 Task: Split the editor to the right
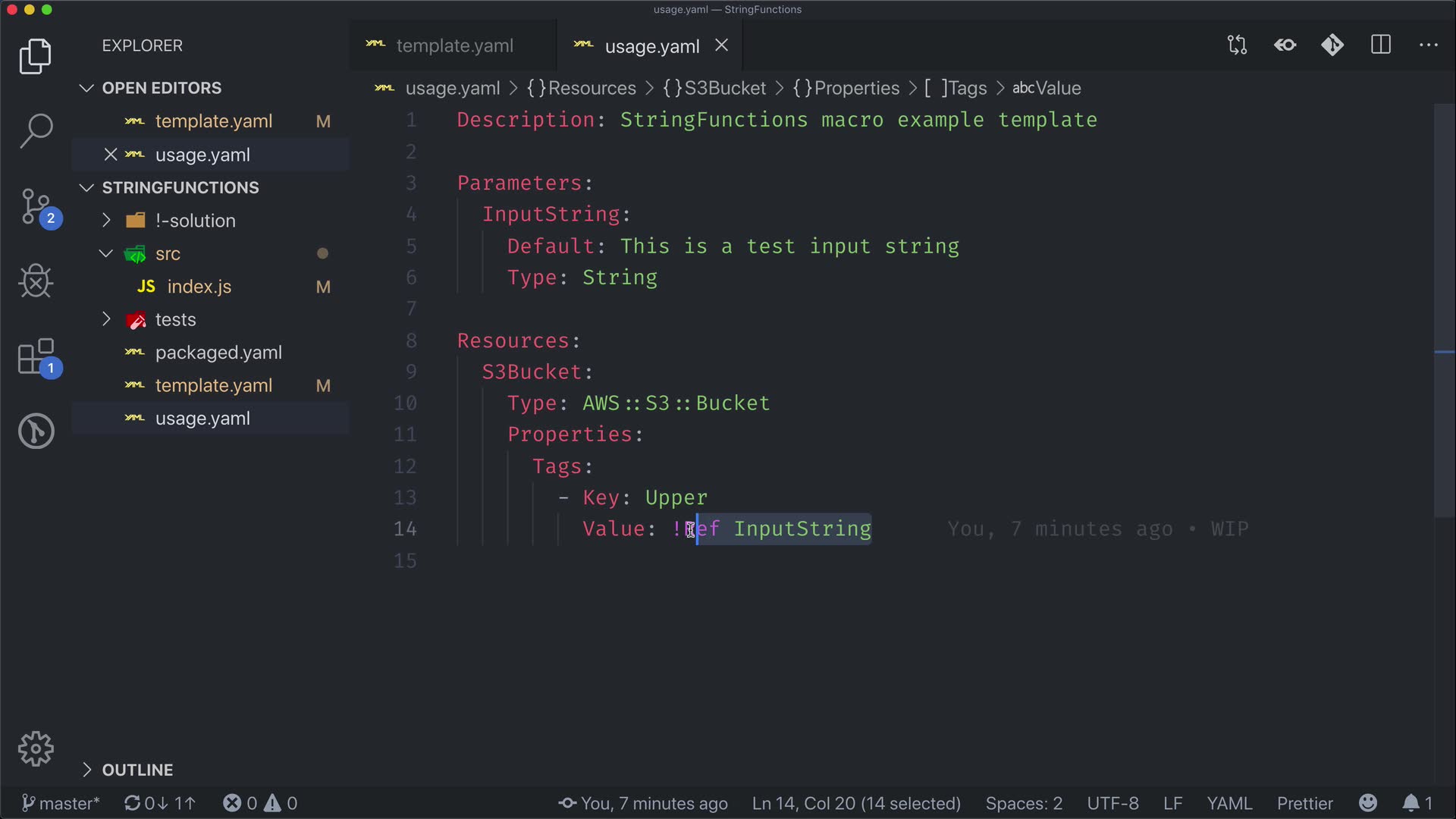[1381, 45]
